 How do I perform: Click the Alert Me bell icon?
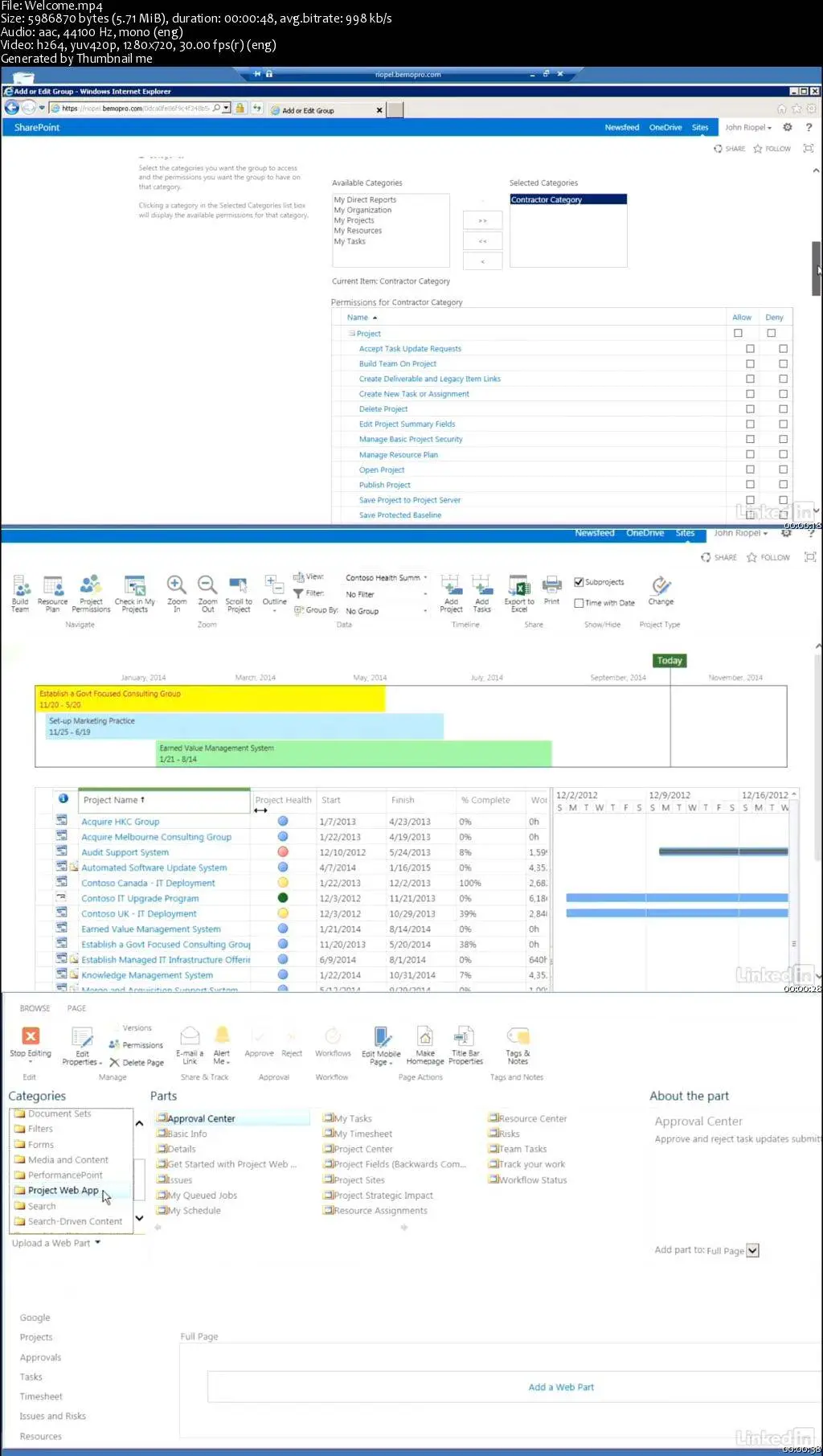pyautogui.click(x=222, y=1036)
